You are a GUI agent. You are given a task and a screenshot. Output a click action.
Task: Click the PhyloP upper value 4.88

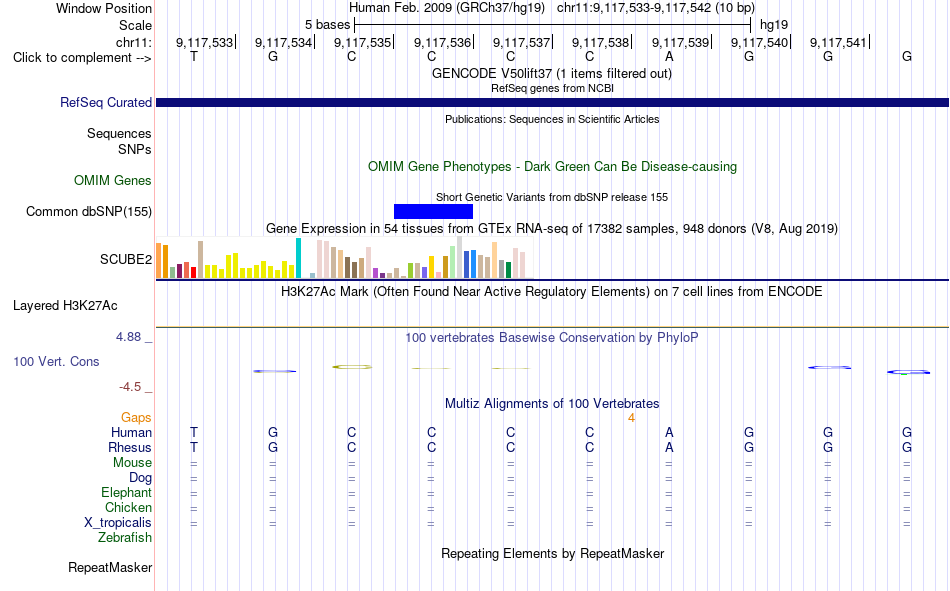click(x=128, y=337)
